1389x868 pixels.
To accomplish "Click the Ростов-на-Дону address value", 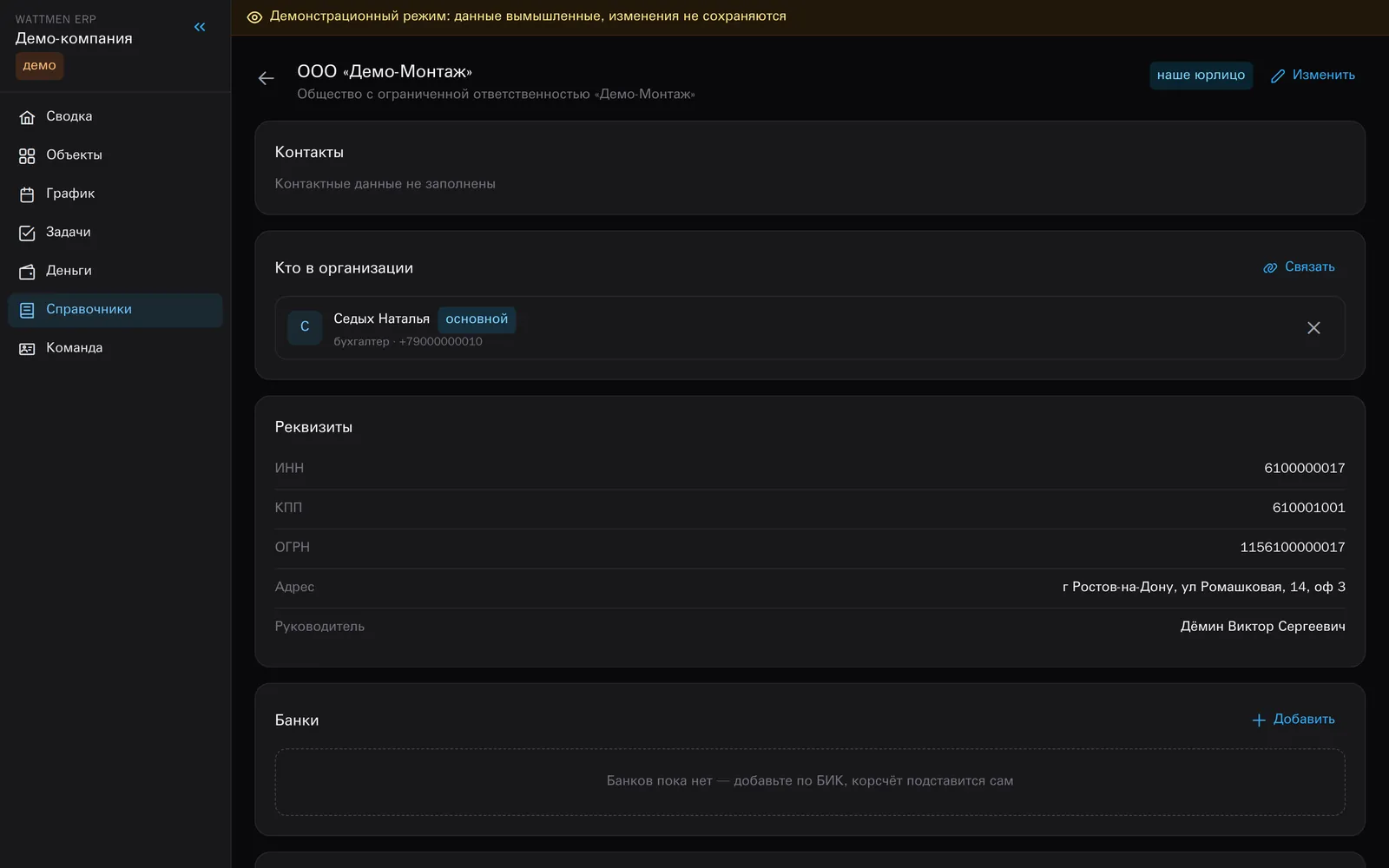I will (1203, 588).
